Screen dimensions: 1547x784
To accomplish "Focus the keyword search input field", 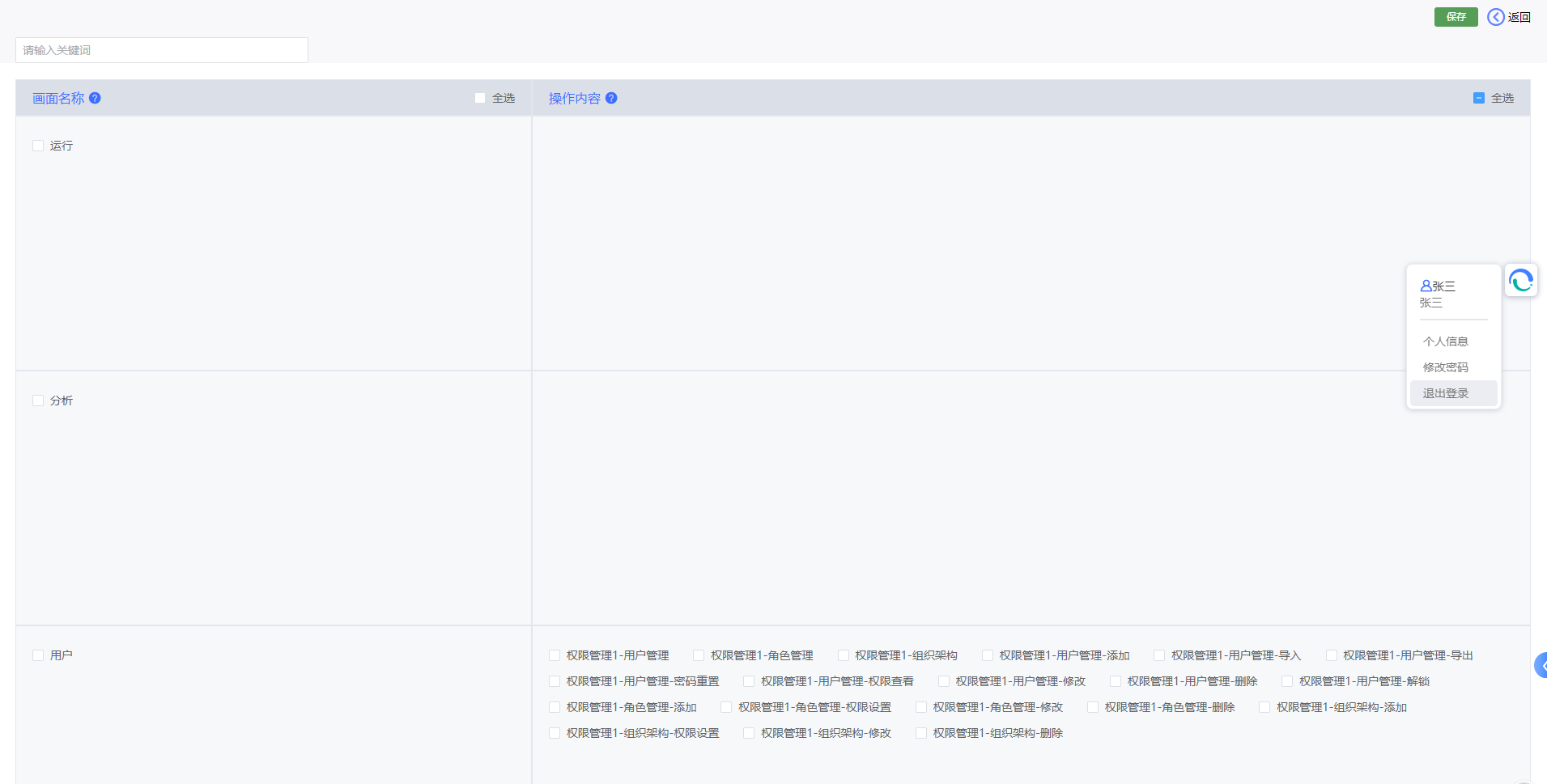I will [162, 50].
